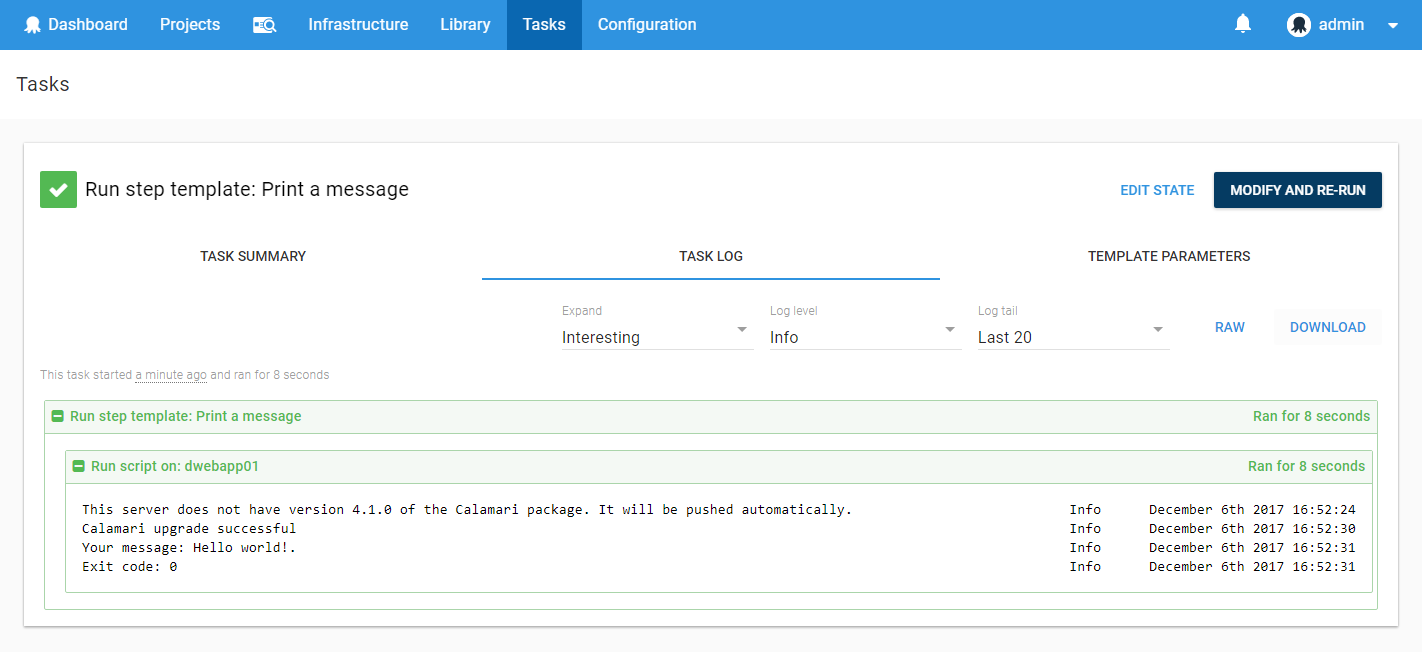Viewport: 1422px width, 652px height.
Task: Click the Octopus logo next to Dashboard
Action: (x=32, y=23)
